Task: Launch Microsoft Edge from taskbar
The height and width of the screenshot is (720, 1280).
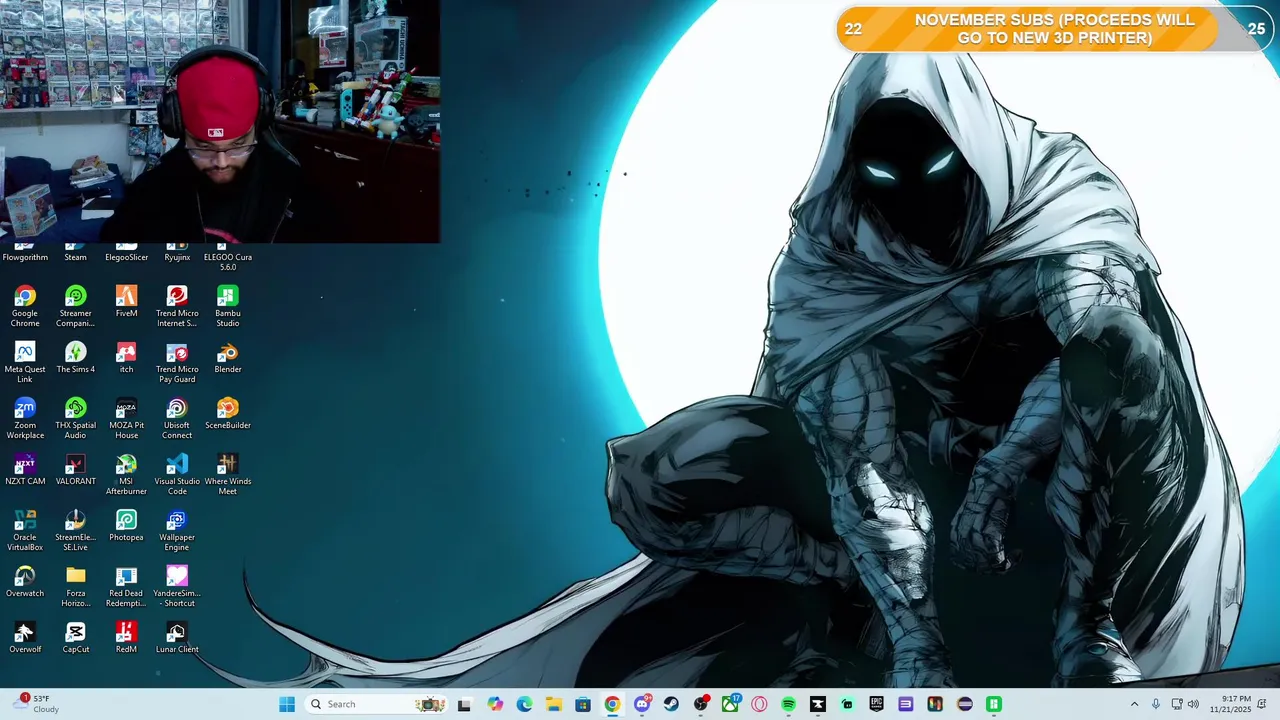Action: (x=524, y=704)
